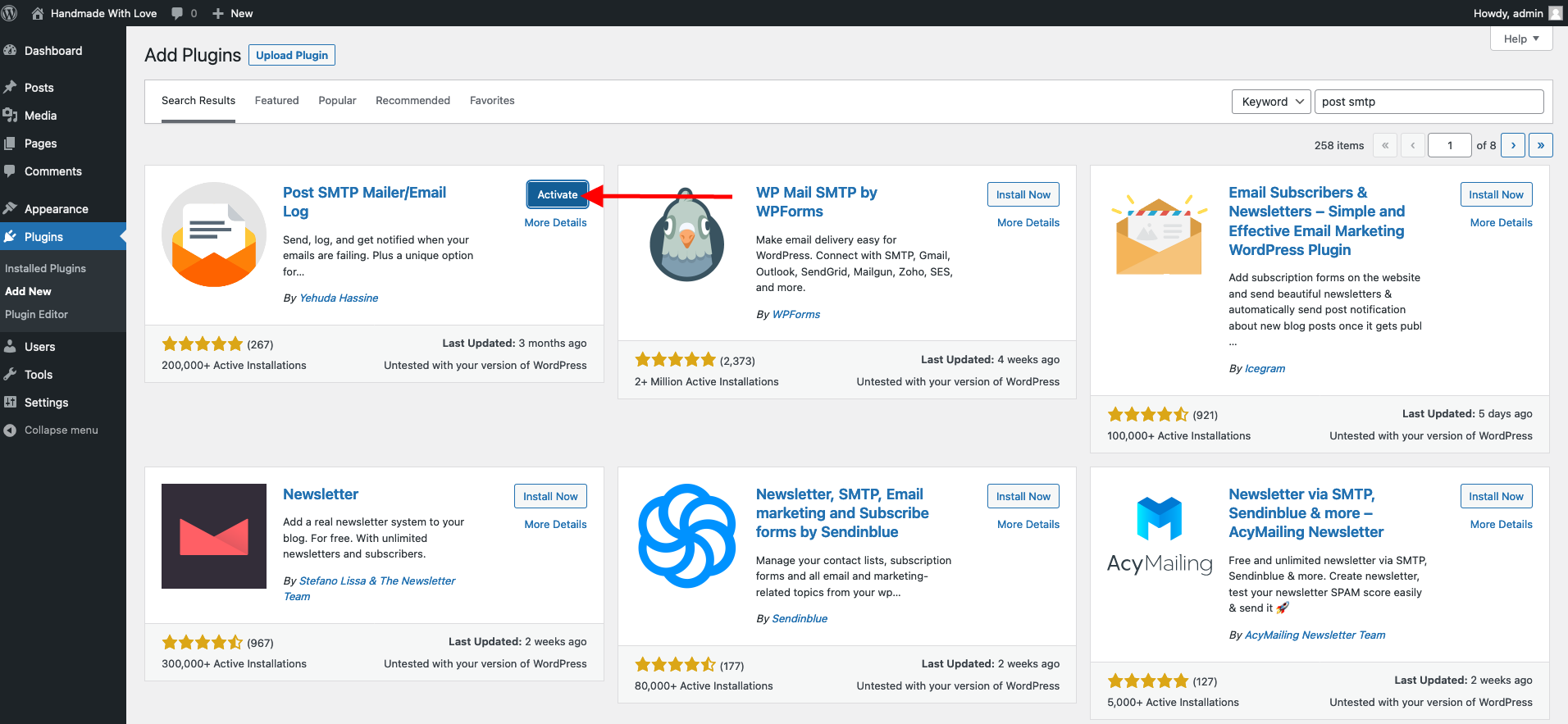This screenshot has height=724, width=1568.
Task: Click the Plugins plug icon
Action: [10, 237]
